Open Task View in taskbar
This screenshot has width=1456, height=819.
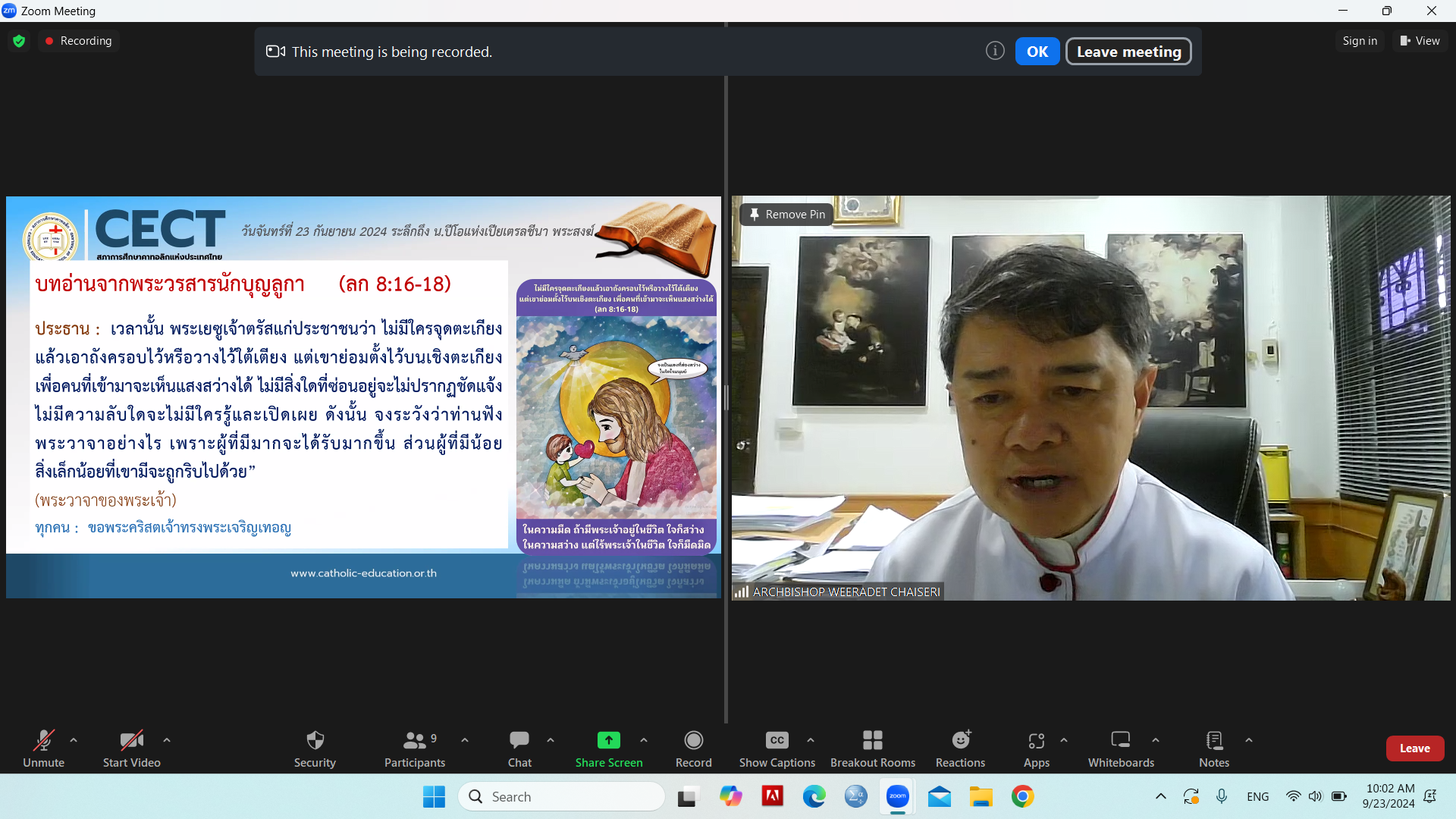687,796
